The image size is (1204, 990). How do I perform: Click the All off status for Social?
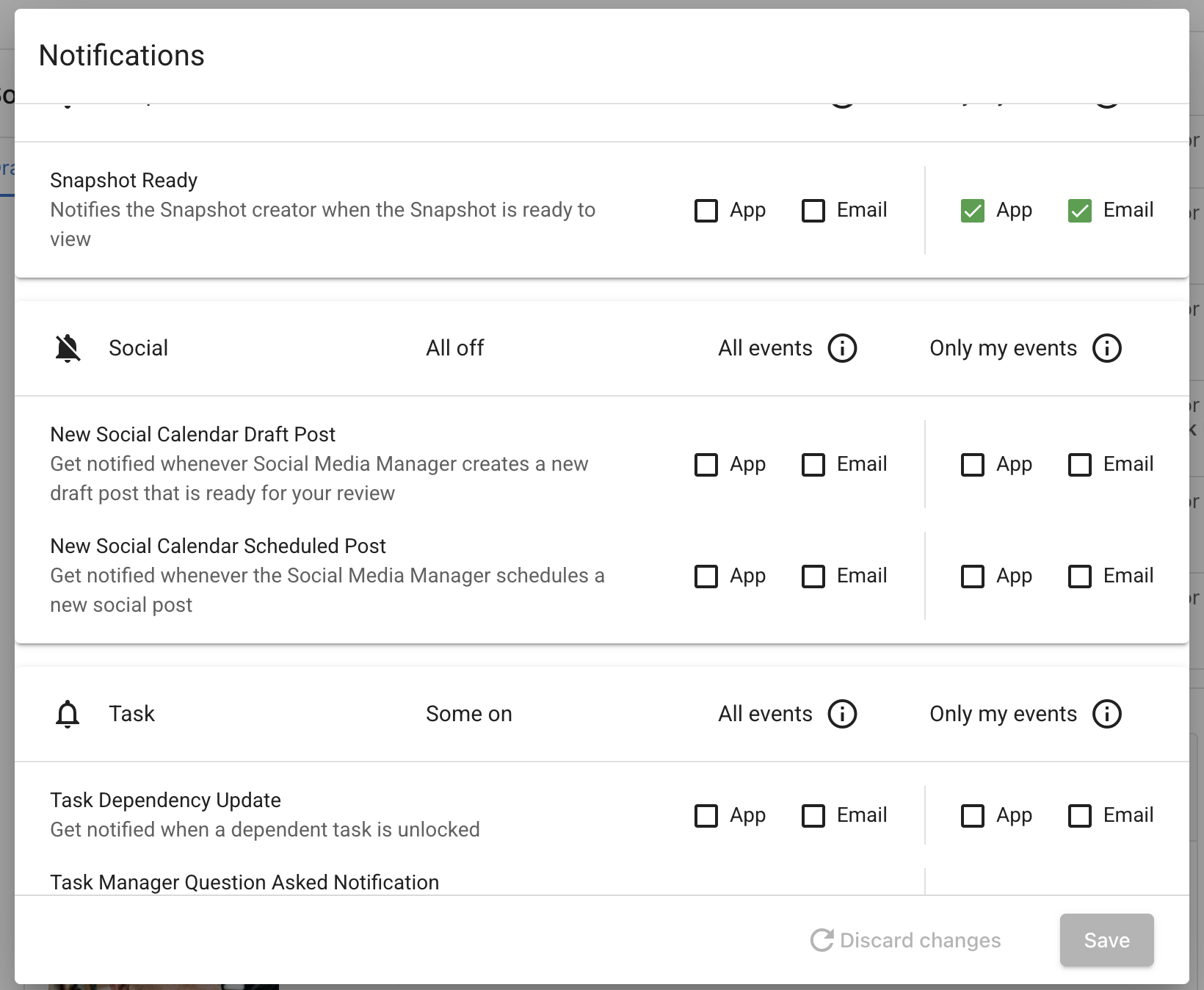pos(455,348)
